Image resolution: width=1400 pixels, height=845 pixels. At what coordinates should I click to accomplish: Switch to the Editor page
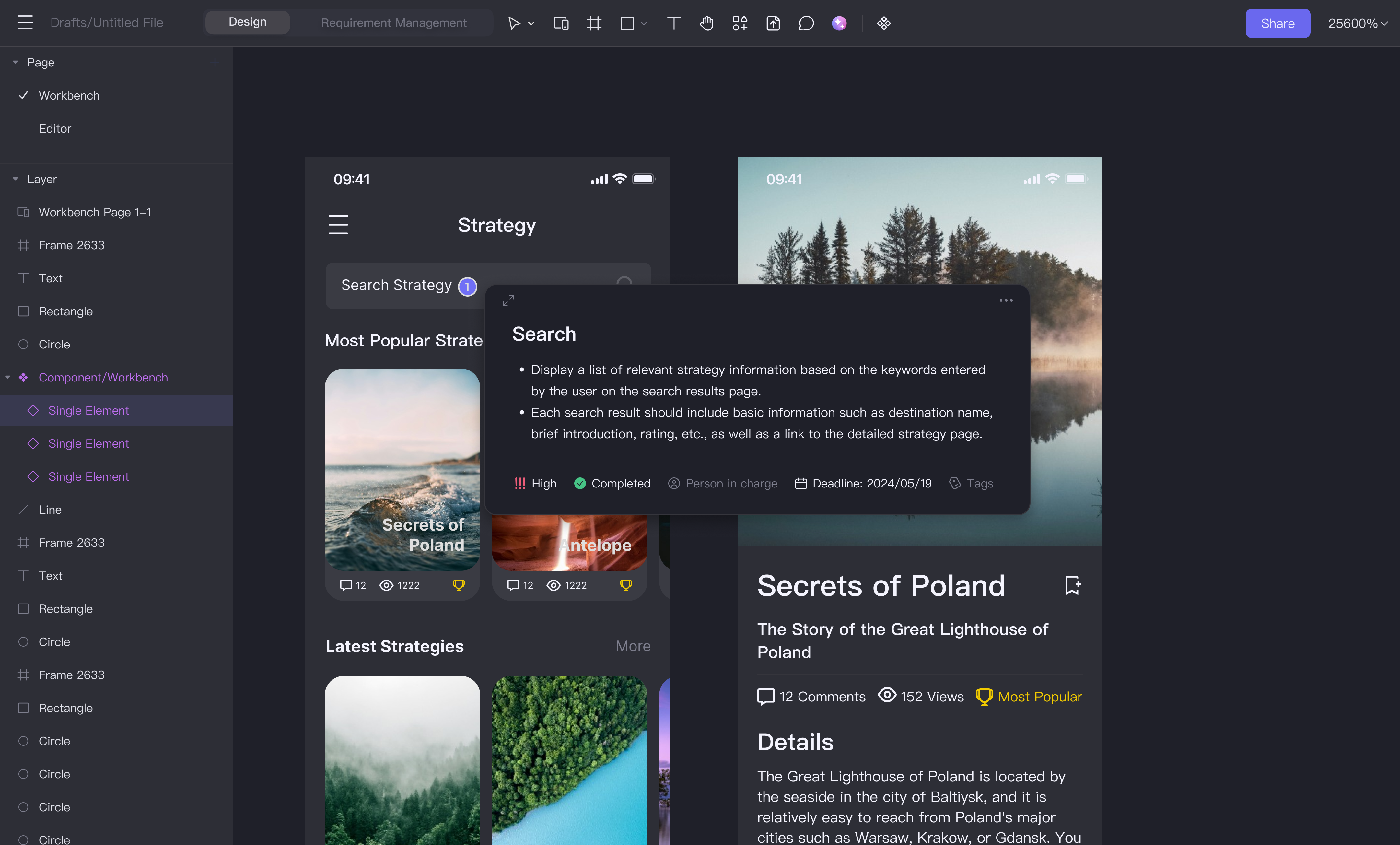[54, 128]
